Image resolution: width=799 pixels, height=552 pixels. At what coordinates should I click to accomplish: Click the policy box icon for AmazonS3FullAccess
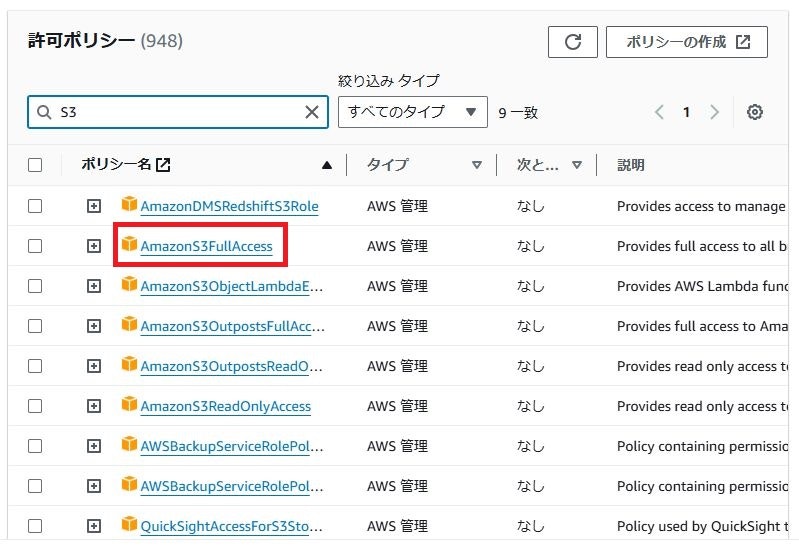point(129,244)
